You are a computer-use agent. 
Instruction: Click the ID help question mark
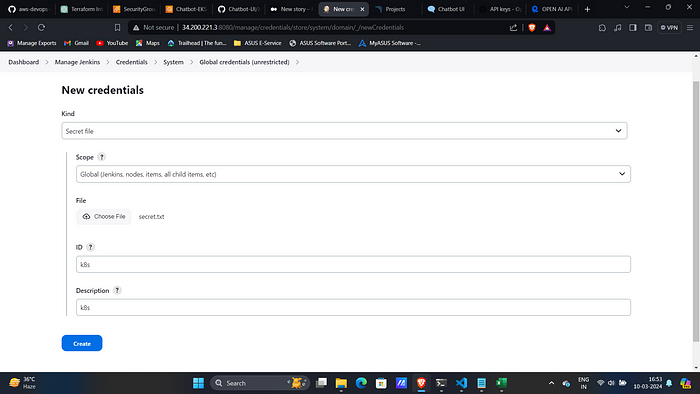click(90, 247)
